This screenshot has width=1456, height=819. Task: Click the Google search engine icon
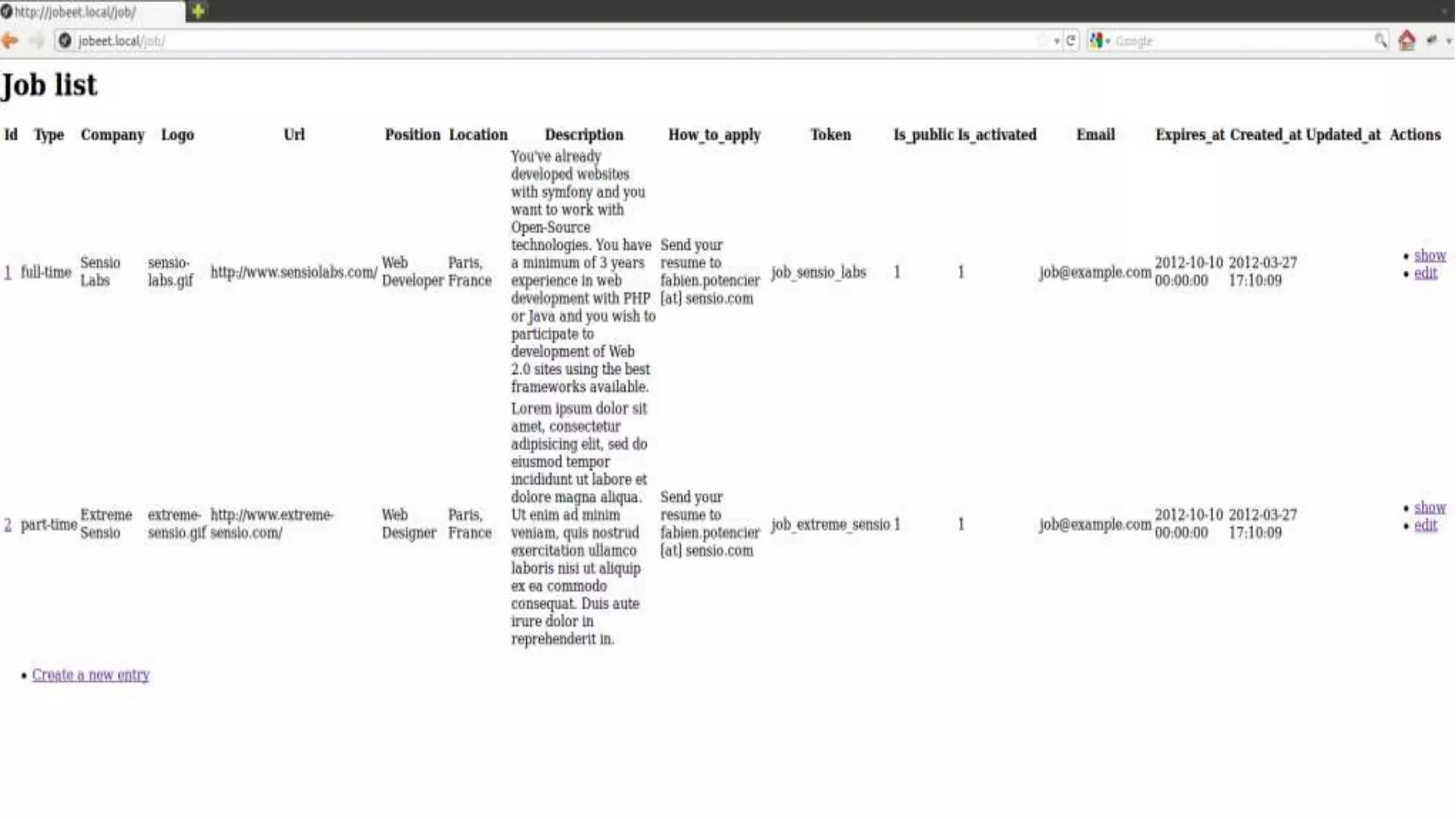tap(1096, 41)
